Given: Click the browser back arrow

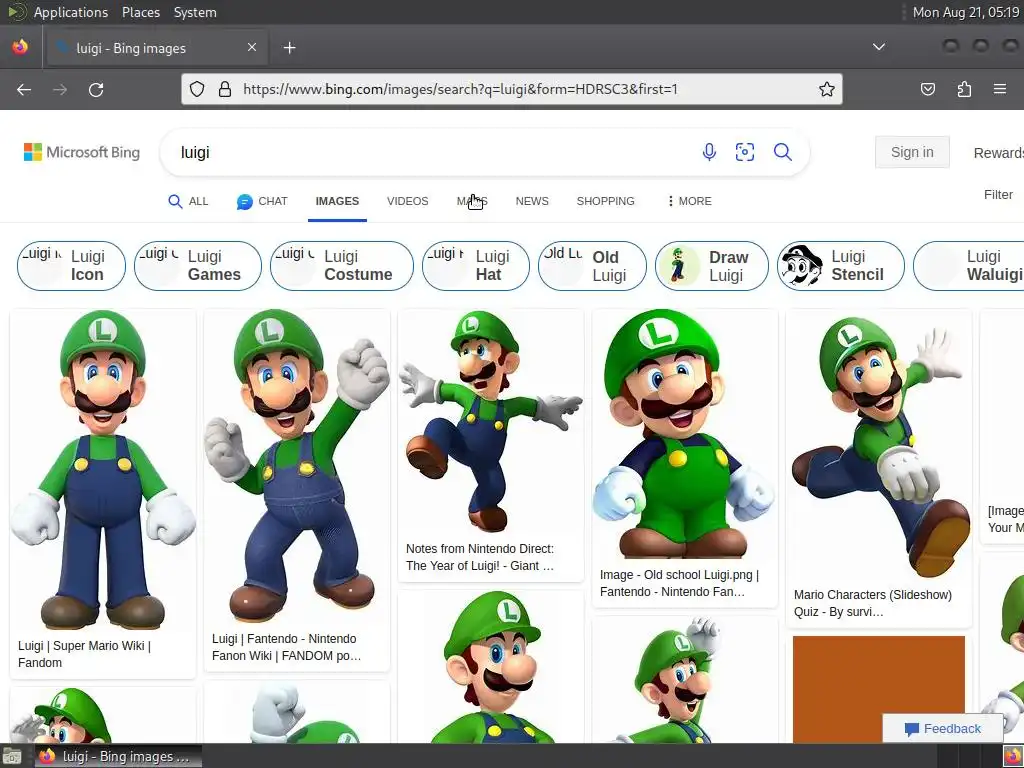Looking at the screenshot, I should (x=24, y=89).
